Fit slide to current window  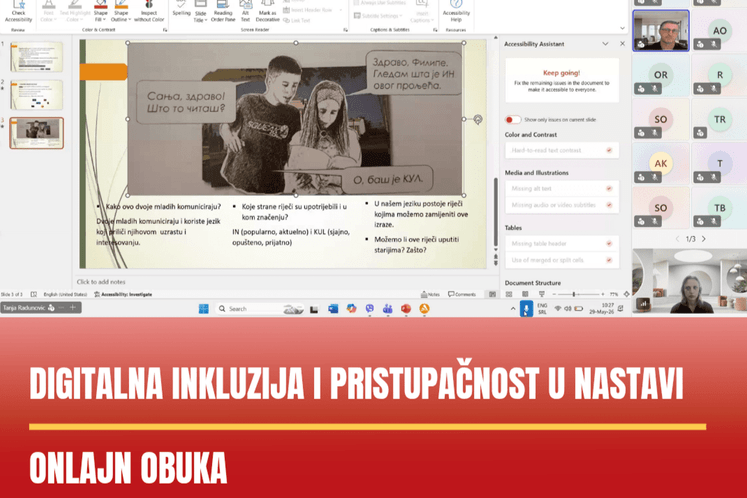coord(626,295)
